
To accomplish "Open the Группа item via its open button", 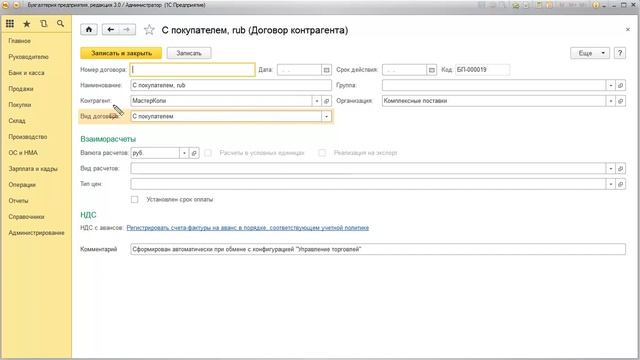I will [620, 85].
